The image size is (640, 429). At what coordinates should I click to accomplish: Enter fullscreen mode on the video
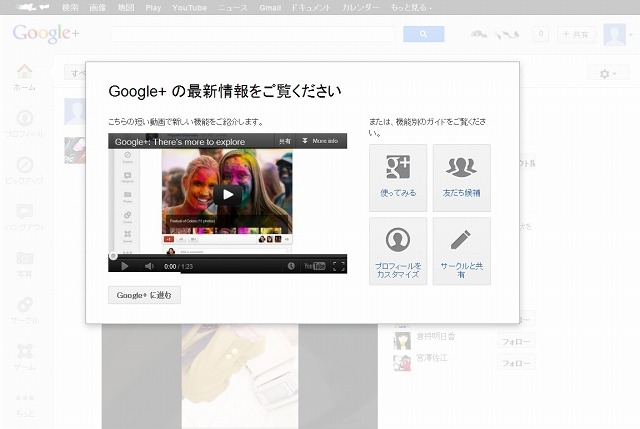tap(338, 266)
